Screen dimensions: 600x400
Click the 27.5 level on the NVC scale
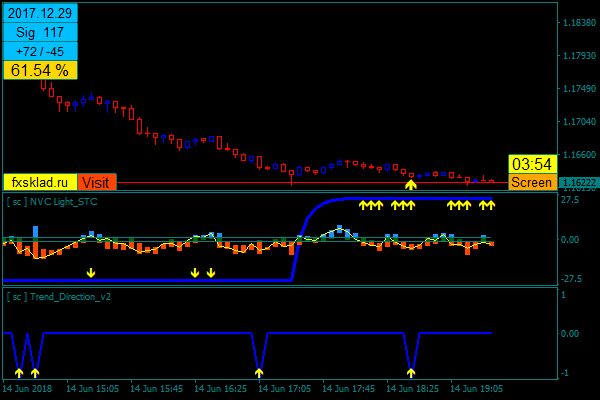click(570, 200)
